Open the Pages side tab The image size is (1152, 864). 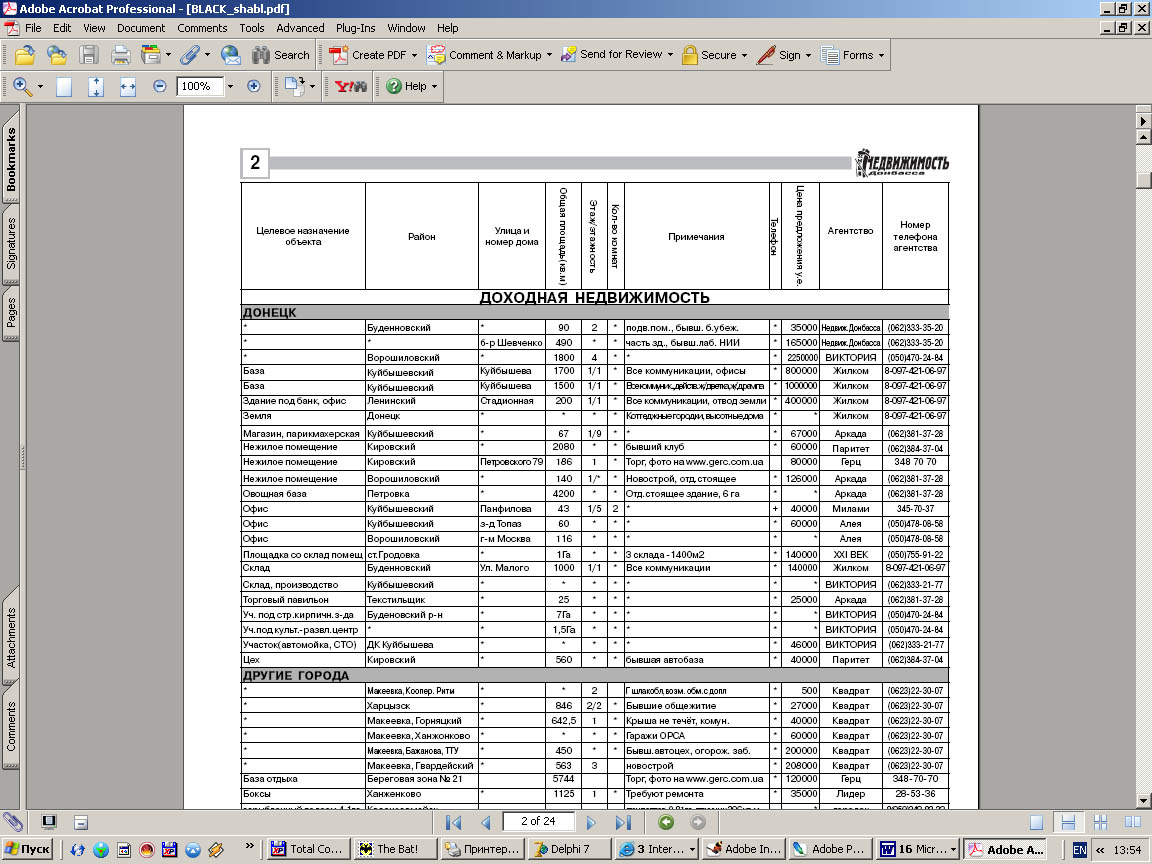pos(11,314)
